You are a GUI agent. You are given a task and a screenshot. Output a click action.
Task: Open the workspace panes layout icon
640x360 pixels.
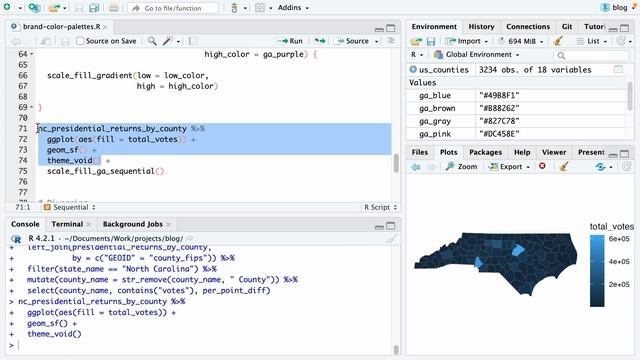point(260,8)
